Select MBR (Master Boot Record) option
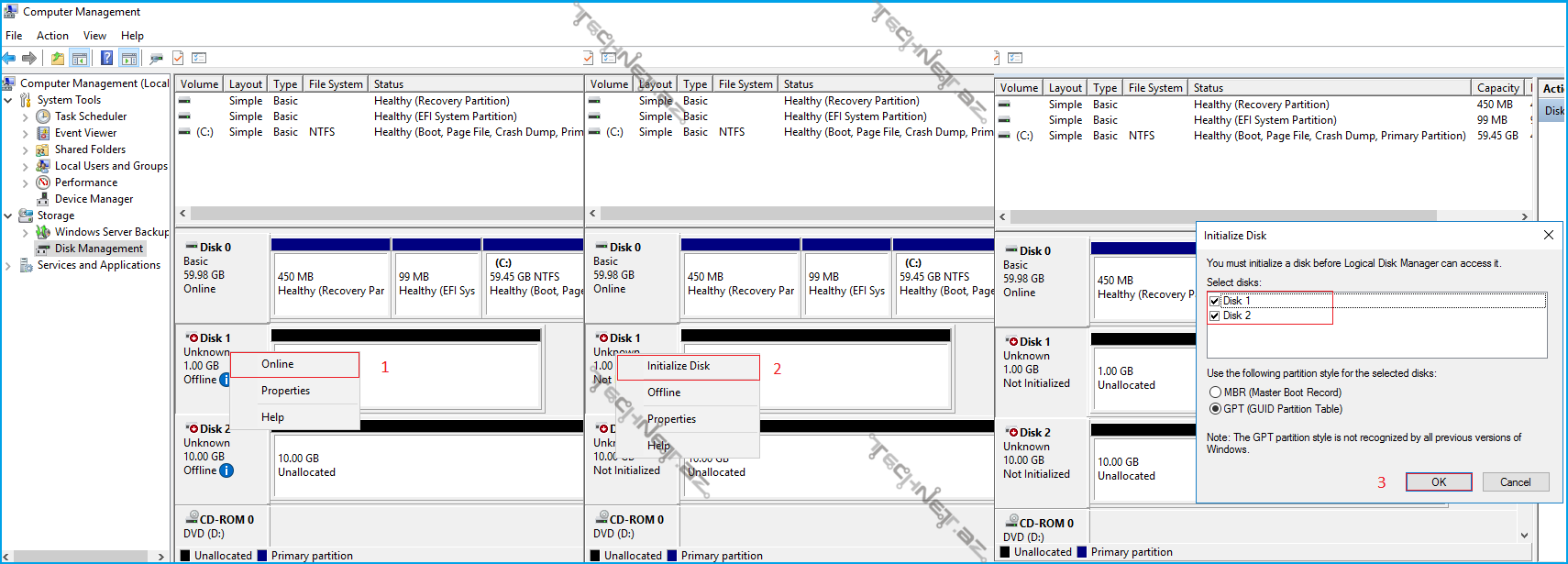The image size is (1568, 564). [1216, 393]
